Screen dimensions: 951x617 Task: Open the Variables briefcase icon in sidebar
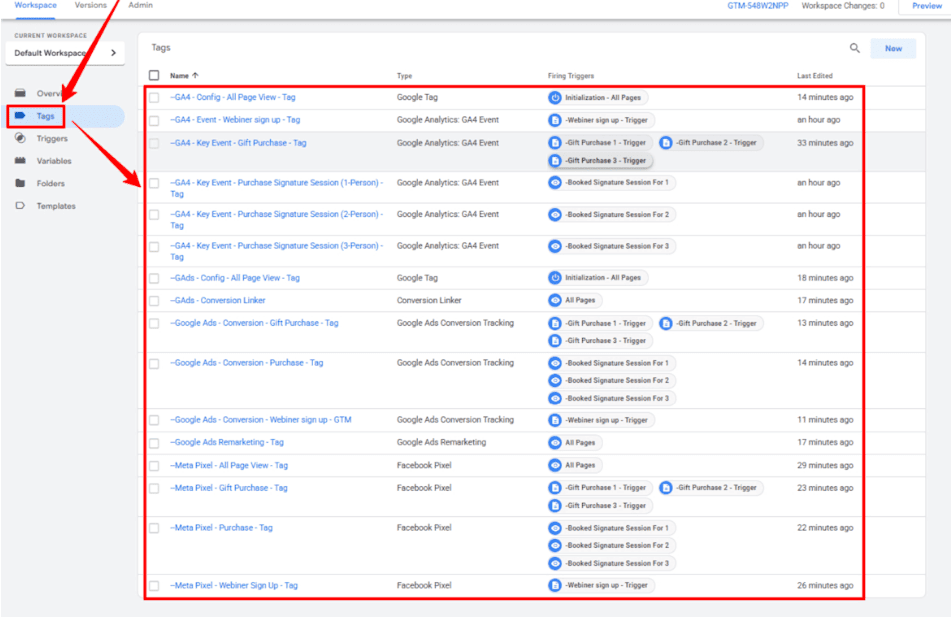click(x=20, y=161)
